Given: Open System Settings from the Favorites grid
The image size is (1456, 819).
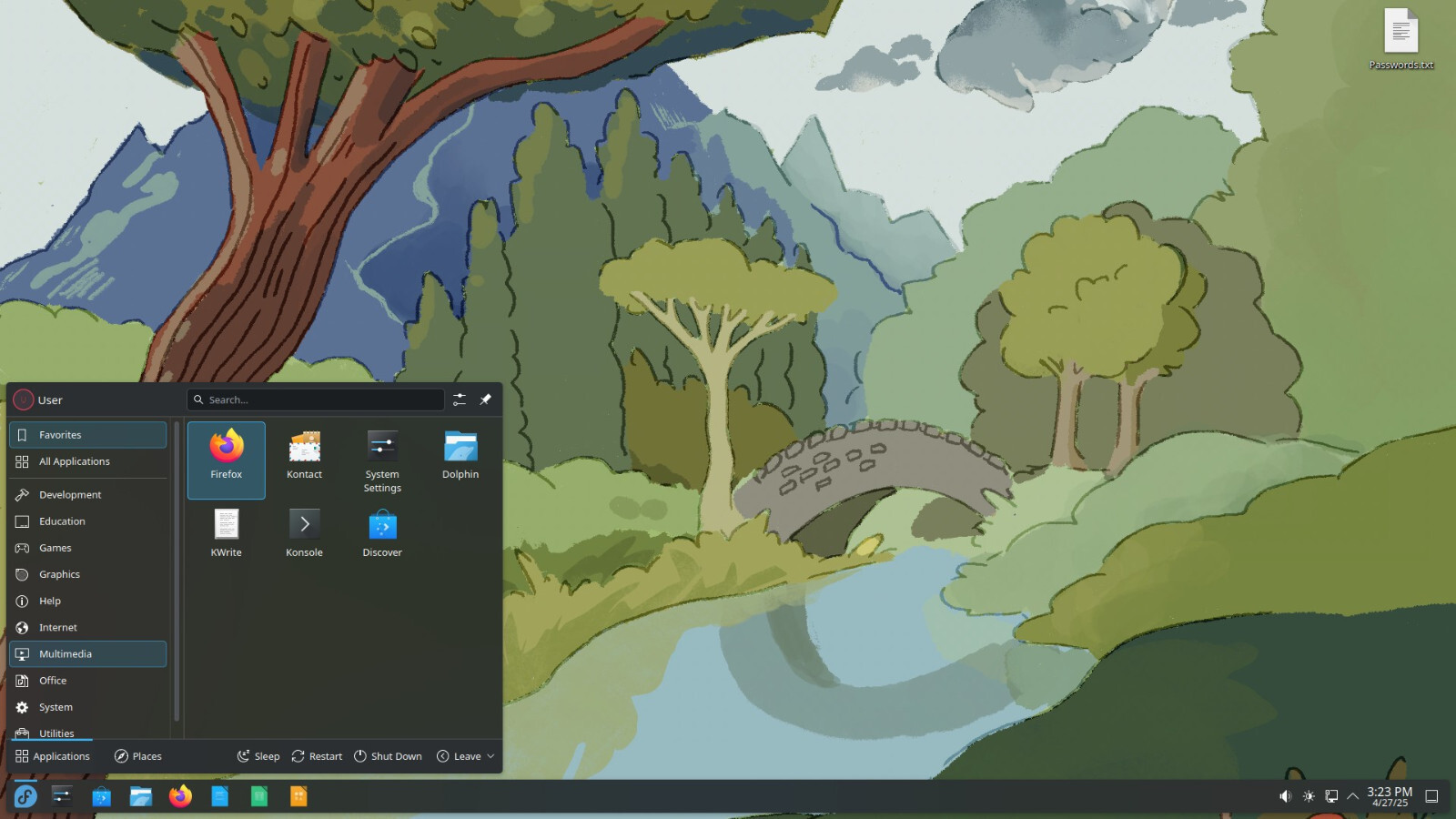Looking at the screenshot, I should click(382, 460).
